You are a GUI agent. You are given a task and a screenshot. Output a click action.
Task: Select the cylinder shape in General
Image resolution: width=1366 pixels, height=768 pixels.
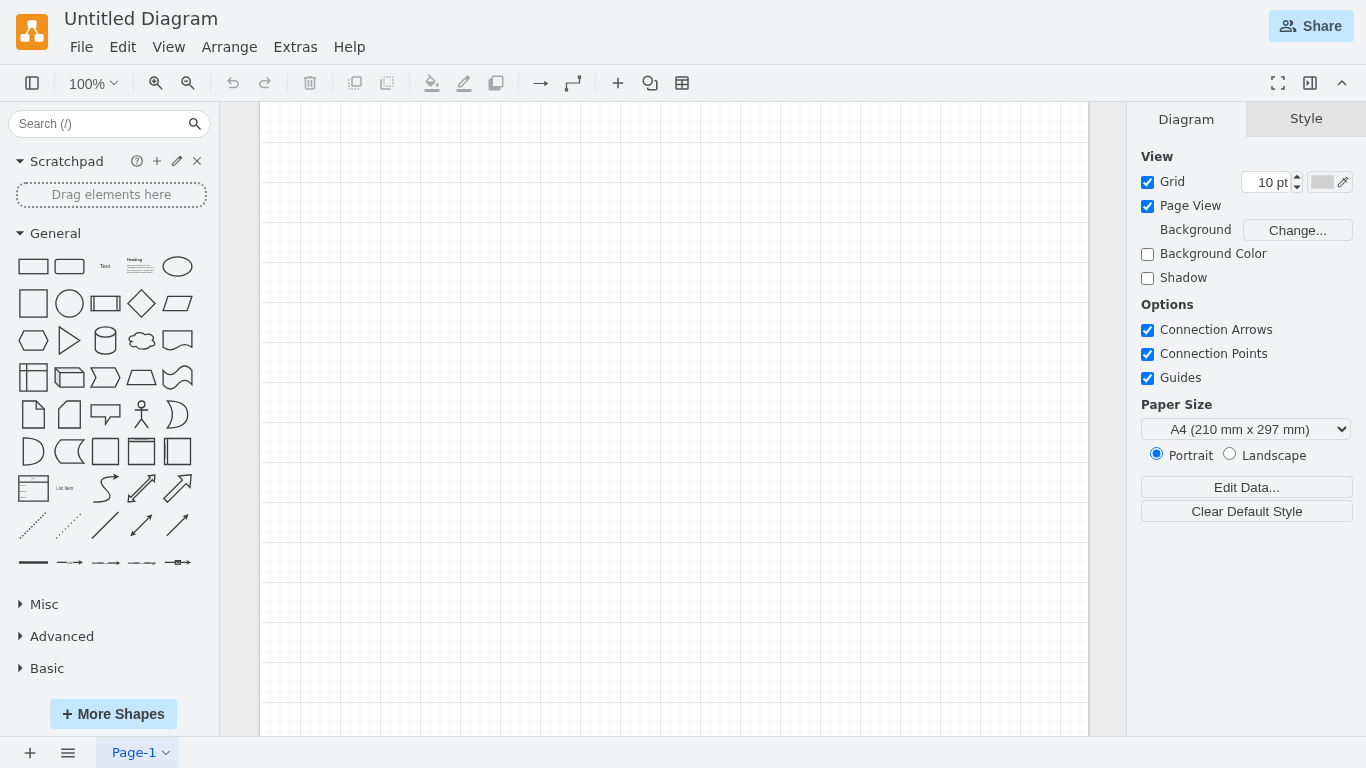click(105, 340)
